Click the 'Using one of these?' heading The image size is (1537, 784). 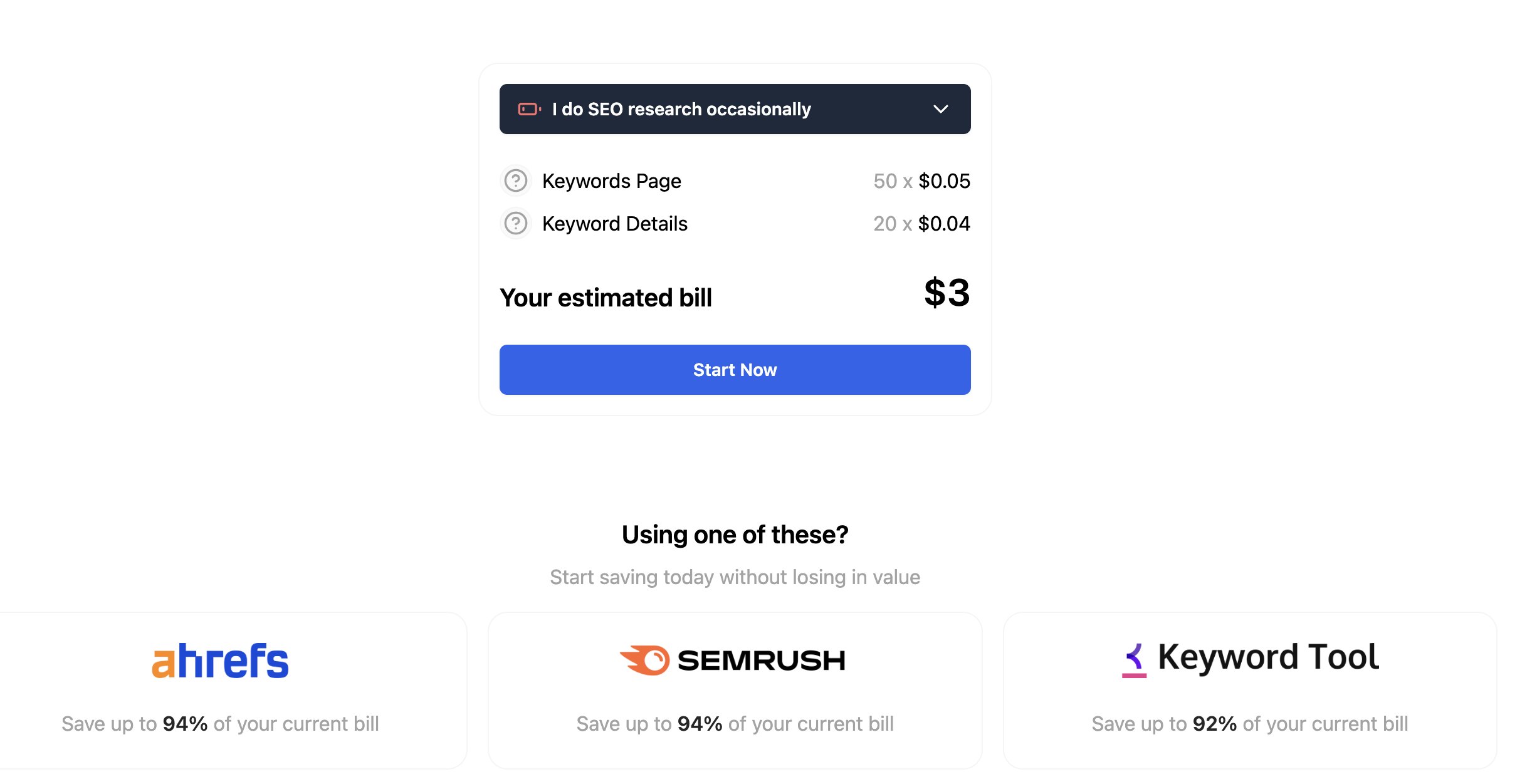(735, 535)
